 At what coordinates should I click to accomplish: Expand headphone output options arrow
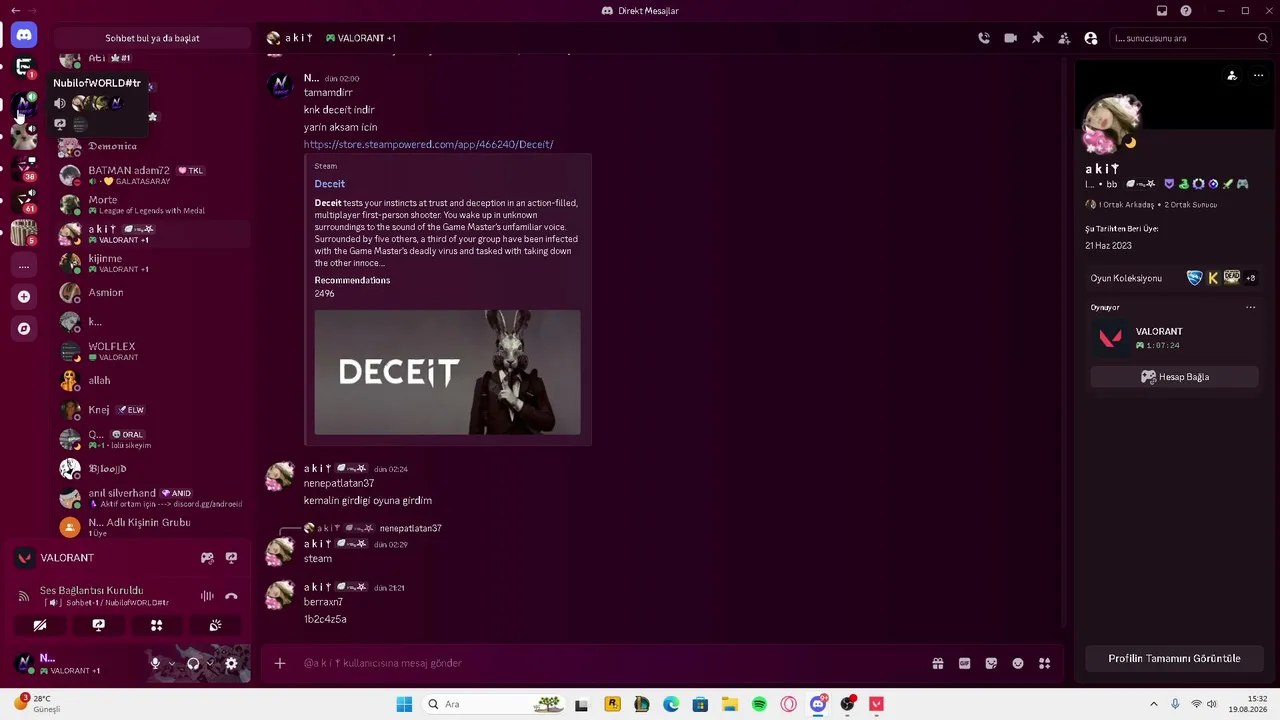[x=209, y=663]
